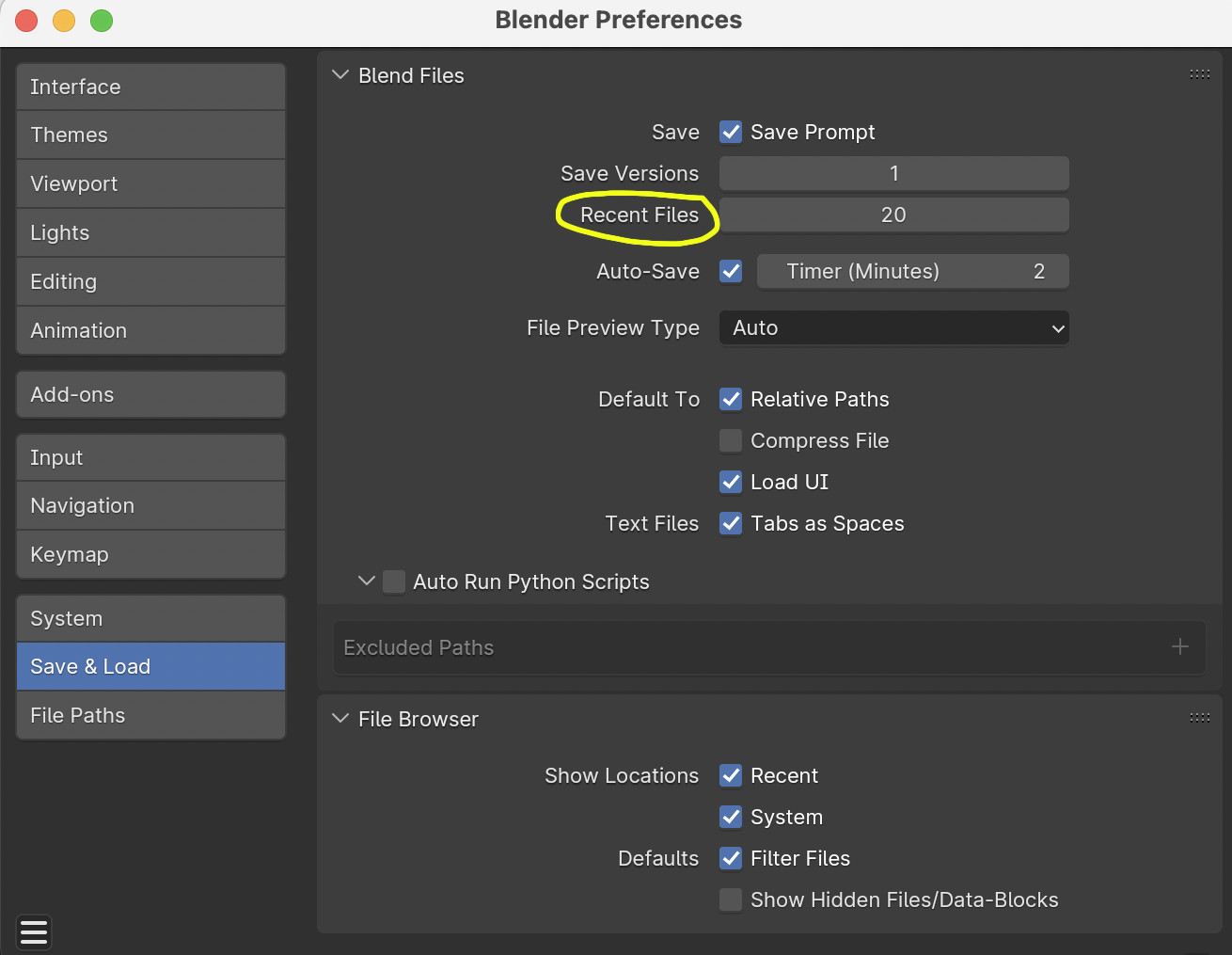Uncheck Recent in Show Locations
This screenshot has width=1232, height=955.
[x=731, y=775]
